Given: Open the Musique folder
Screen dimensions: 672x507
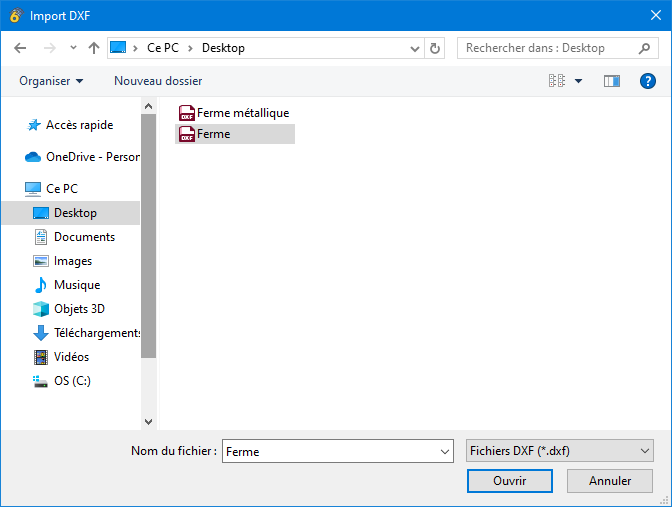Looking at the screenshot, I should click(x=77, y=285).
